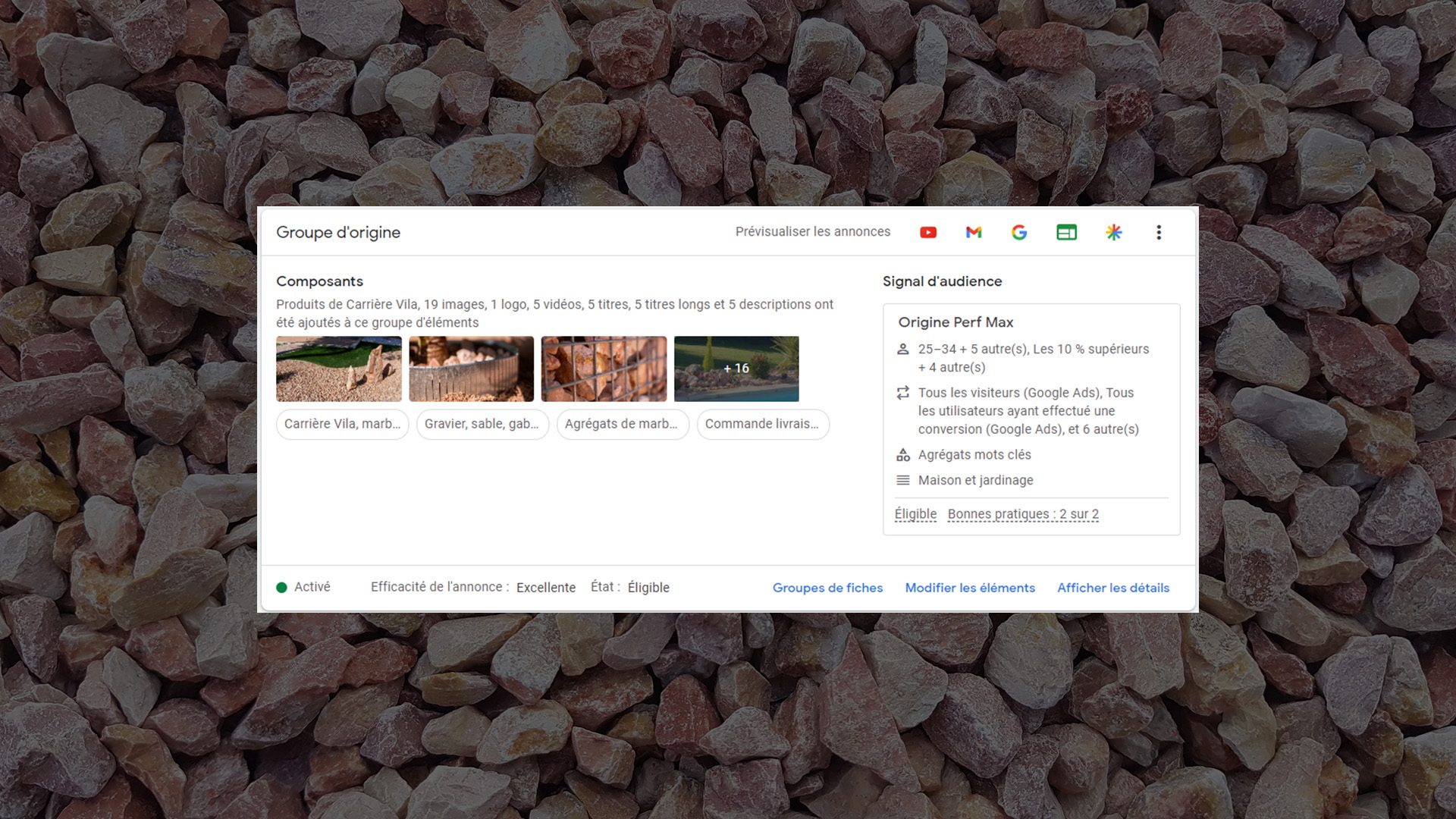Click the Origine Perf Max signal title
The image size is (1456, 819).
coord(955,322)
